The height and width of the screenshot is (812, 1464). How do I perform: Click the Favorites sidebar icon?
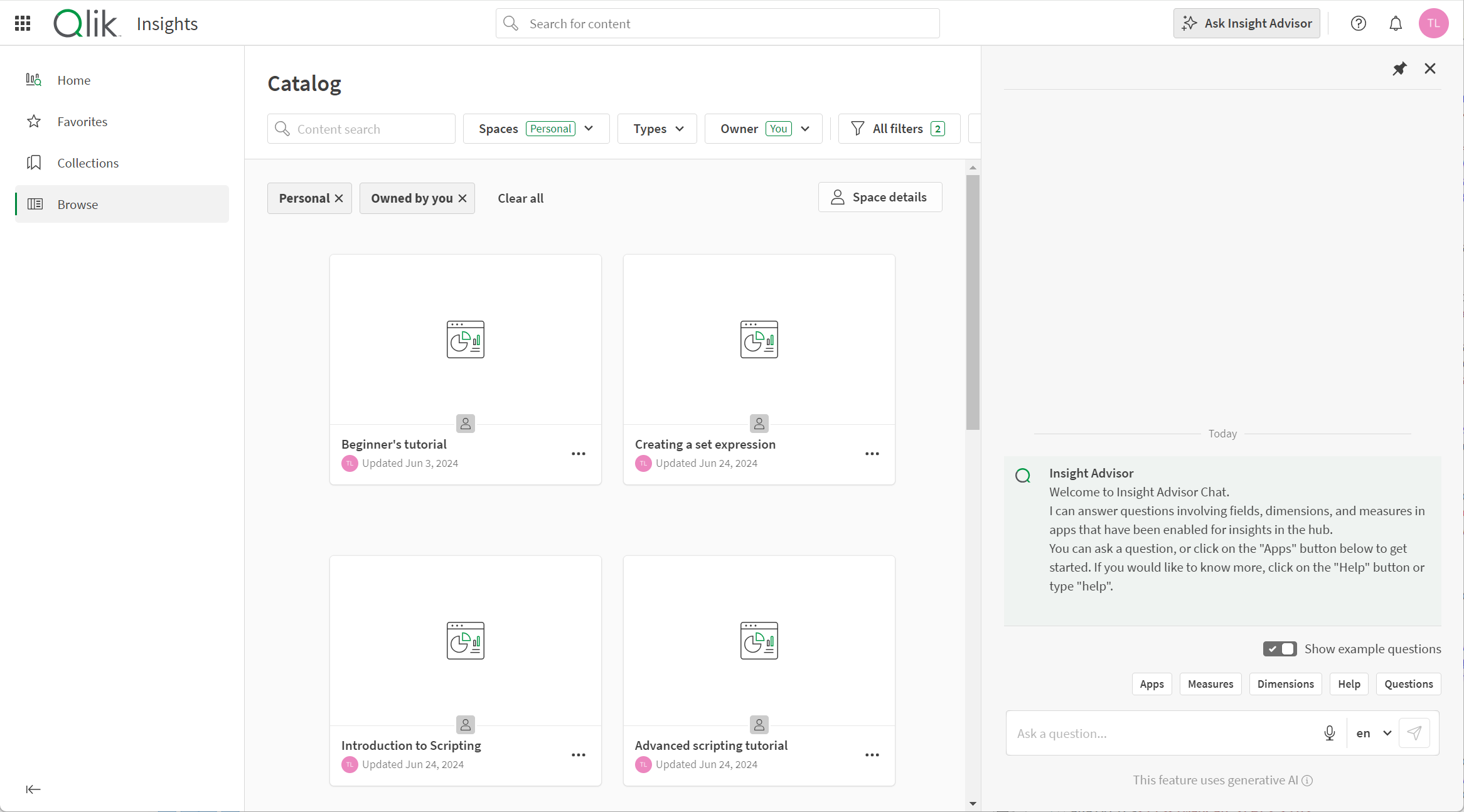coord(34,121)
